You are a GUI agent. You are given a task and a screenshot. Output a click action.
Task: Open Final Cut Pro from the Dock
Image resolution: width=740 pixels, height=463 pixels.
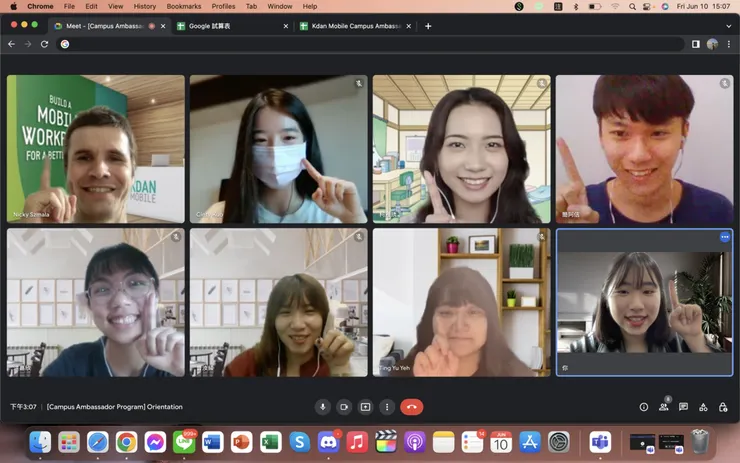coord(386,442)
